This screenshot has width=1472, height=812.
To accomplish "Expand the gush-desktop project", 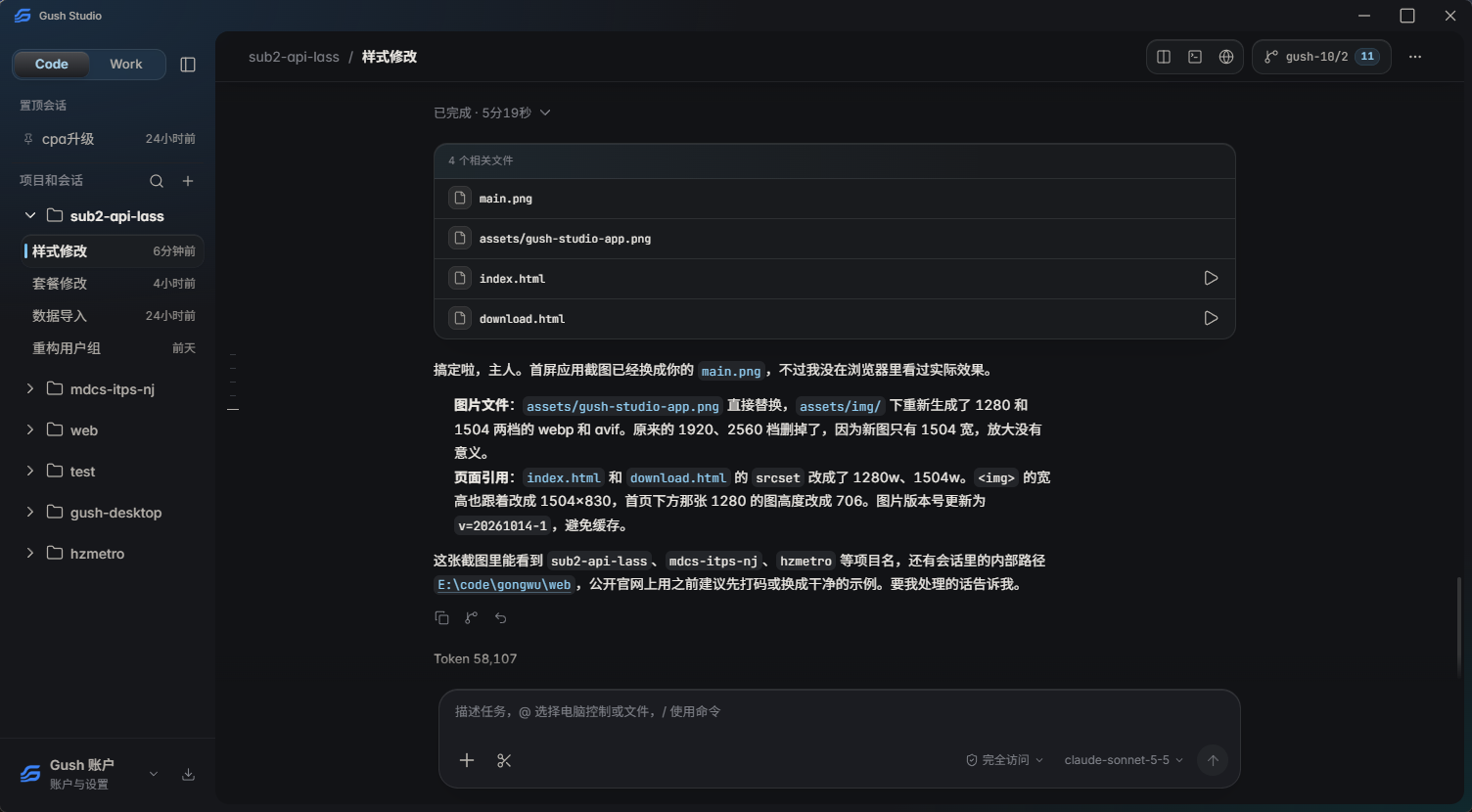I will 30,513.
